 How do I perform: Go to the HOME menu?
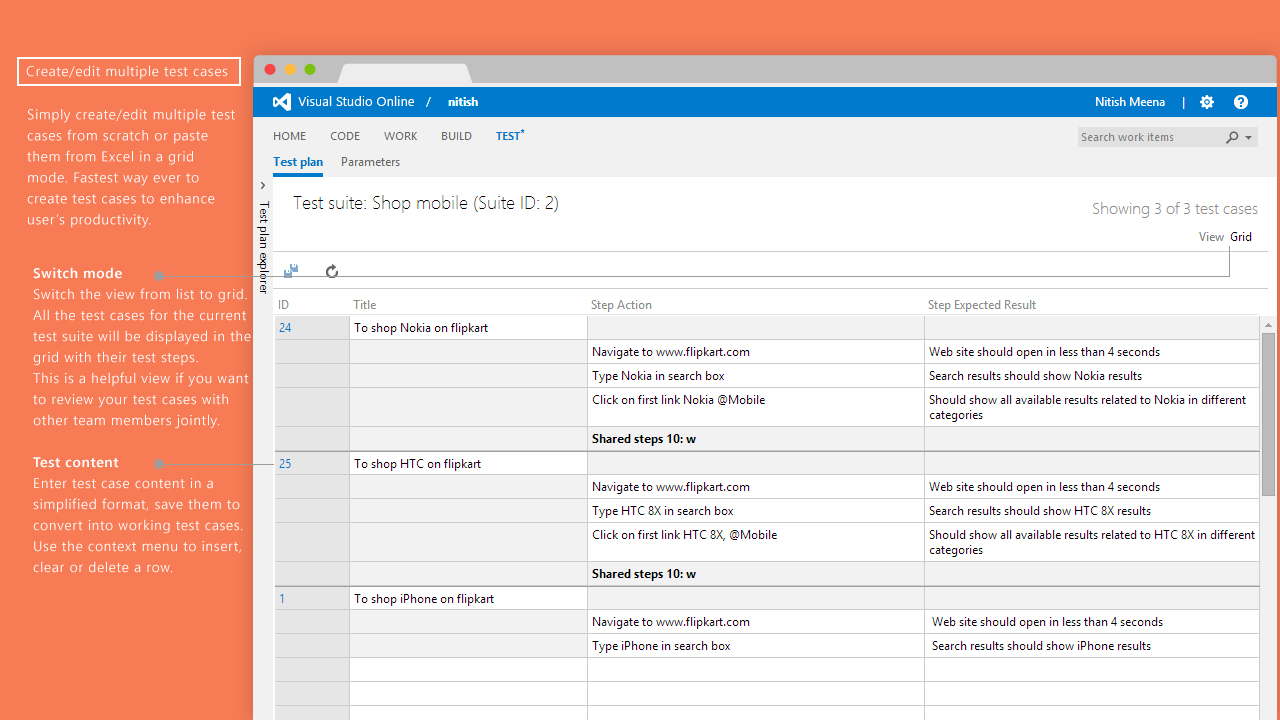290,136
